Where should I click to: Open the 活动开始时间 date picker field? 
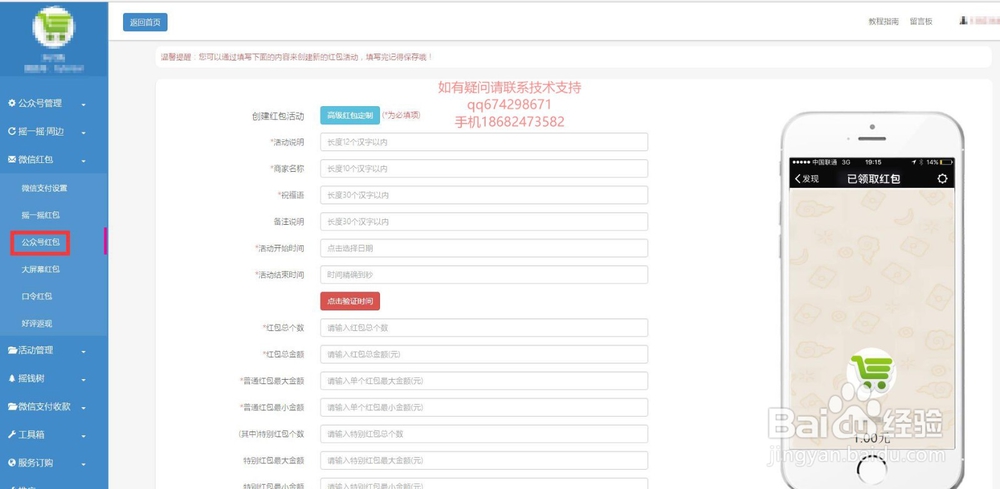[483, 248]
